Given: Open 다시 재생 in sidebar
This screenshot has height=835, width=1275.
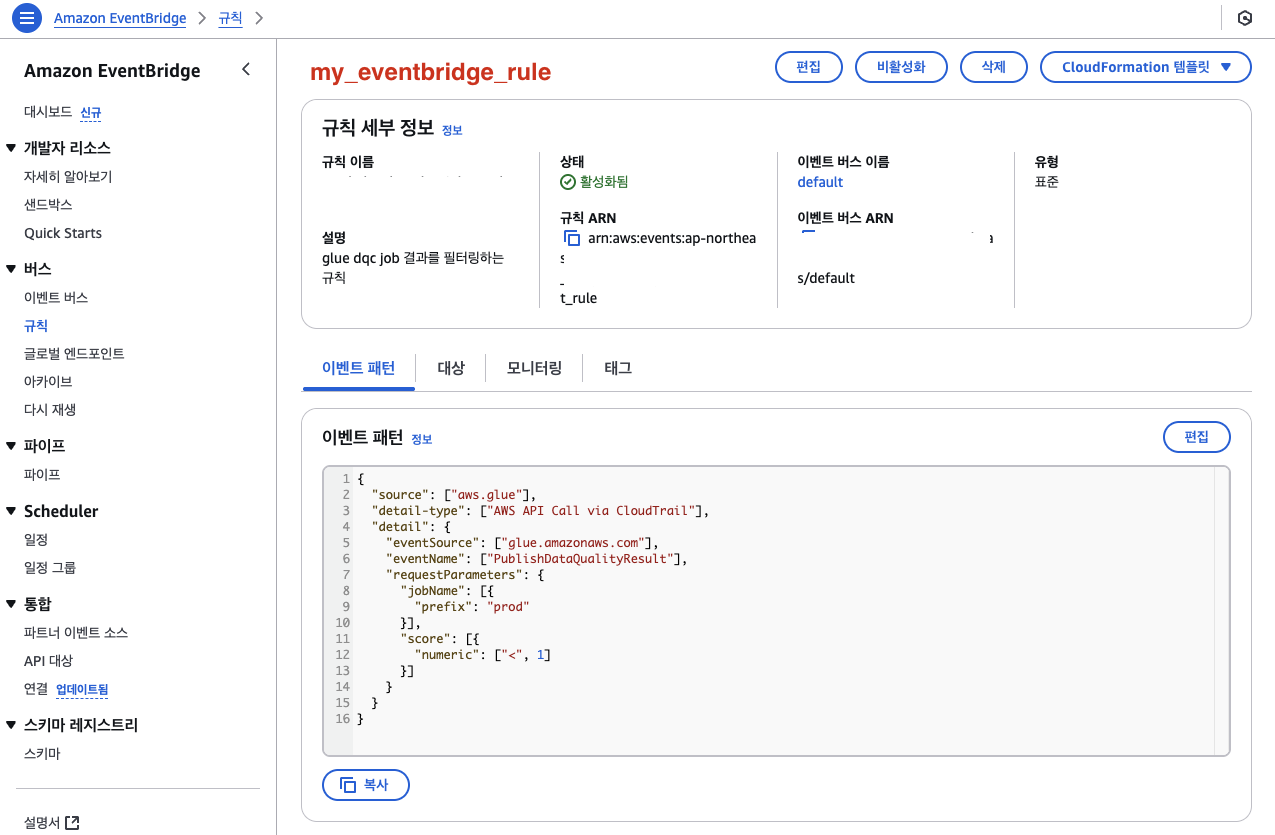Looking at the screenshot, I should point(50,410).
